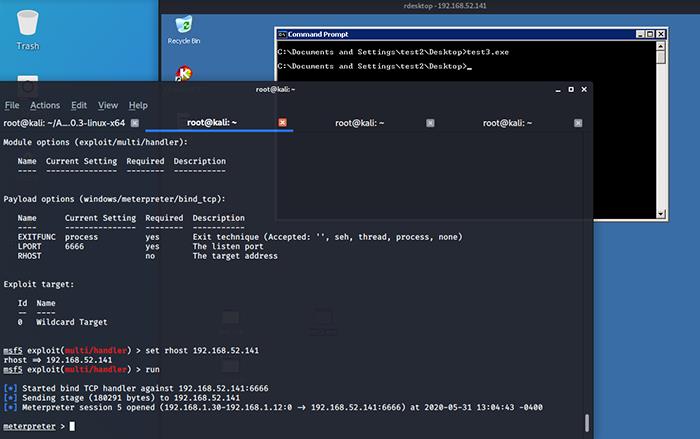Maximize the root@kali terminal window

tap(571, 90)
